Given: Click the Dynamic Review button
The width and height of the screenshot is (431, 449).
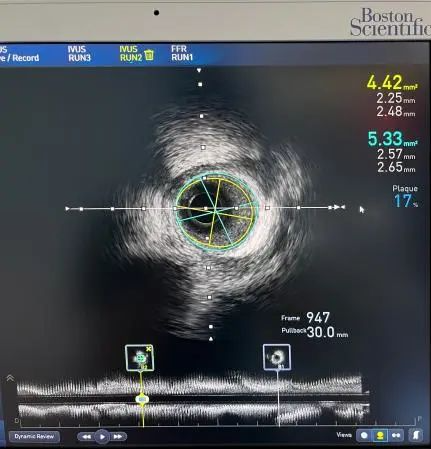Looking at the screenshot, I should coord(34,436).
